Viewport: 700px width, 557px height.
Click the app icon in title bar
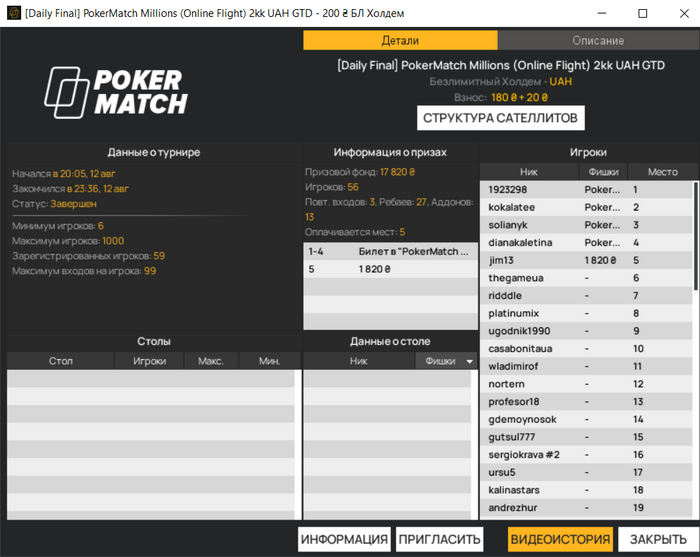(14, 13)
